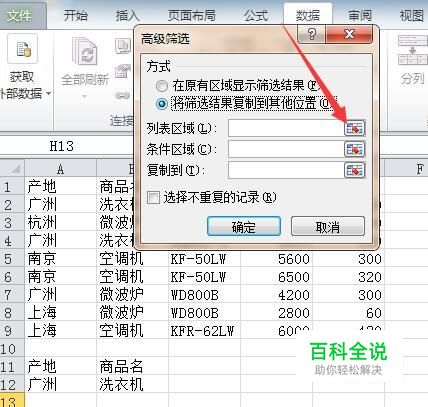Click the select-all corner of worksheet
This screenshot has height=407, width=428.
coord(12,169)
